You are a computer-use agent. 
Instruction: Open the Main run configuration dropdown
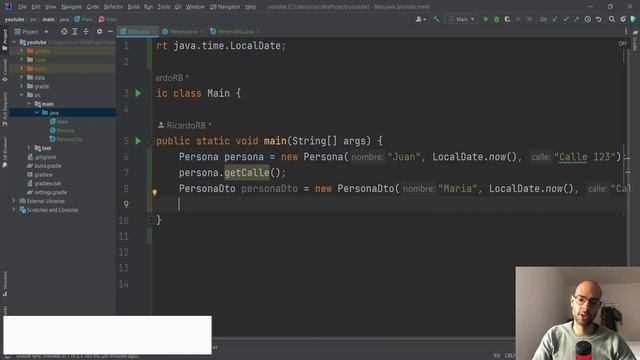462,19
